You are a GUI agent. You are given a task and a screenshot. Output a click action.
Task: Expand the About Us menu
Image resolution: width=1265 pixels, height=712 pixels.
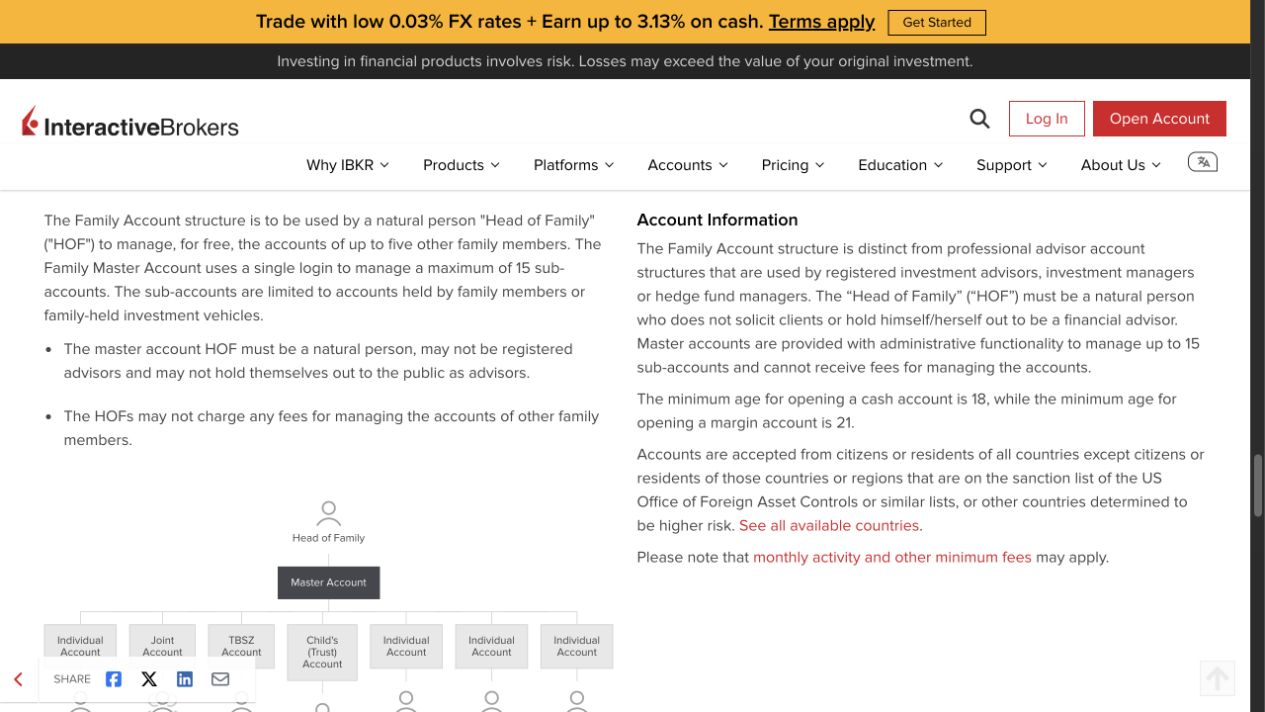1121,165
